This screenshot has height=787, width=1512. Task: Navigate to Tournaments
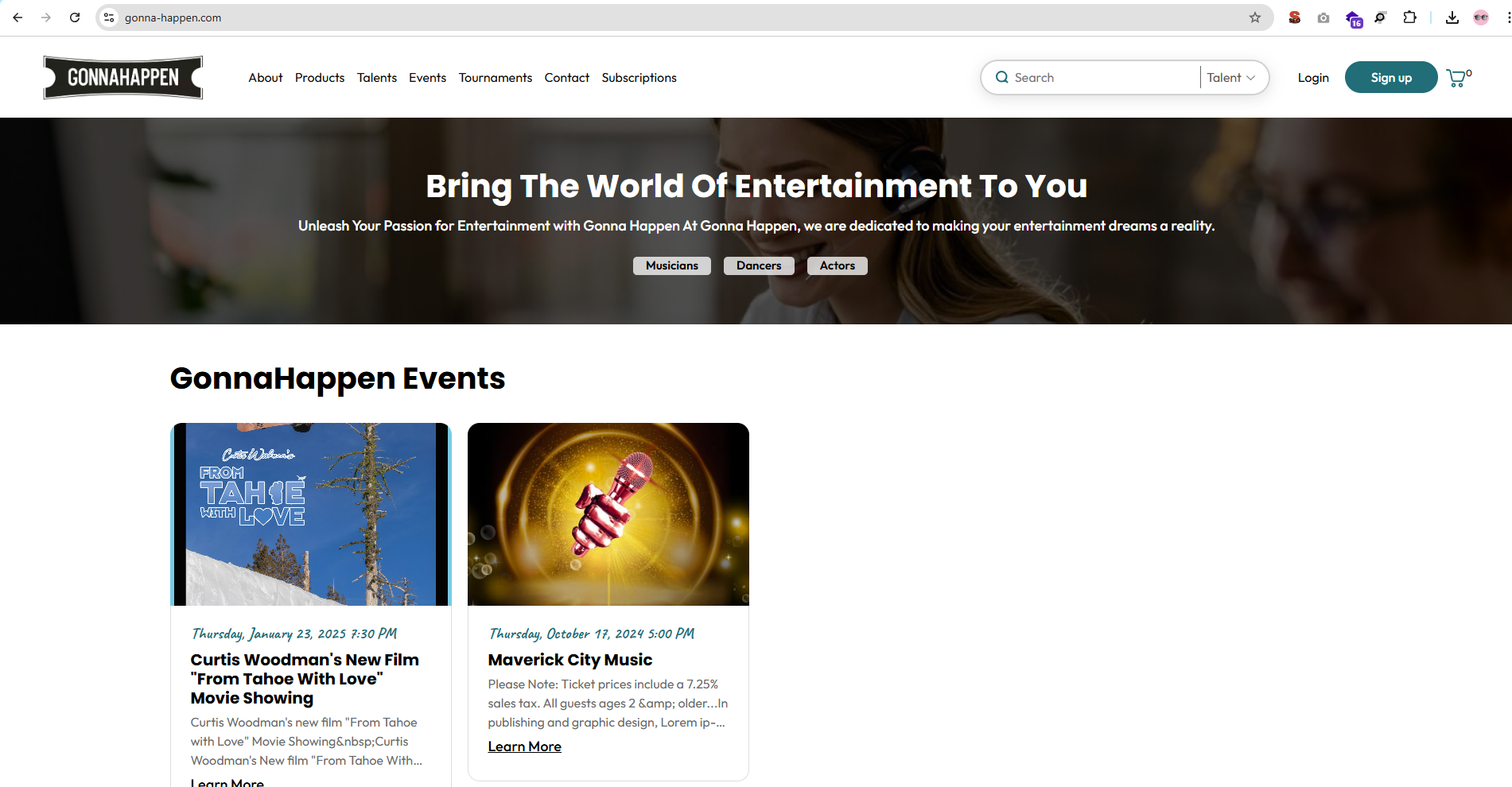pyautogui.click(x=496, y=77)
